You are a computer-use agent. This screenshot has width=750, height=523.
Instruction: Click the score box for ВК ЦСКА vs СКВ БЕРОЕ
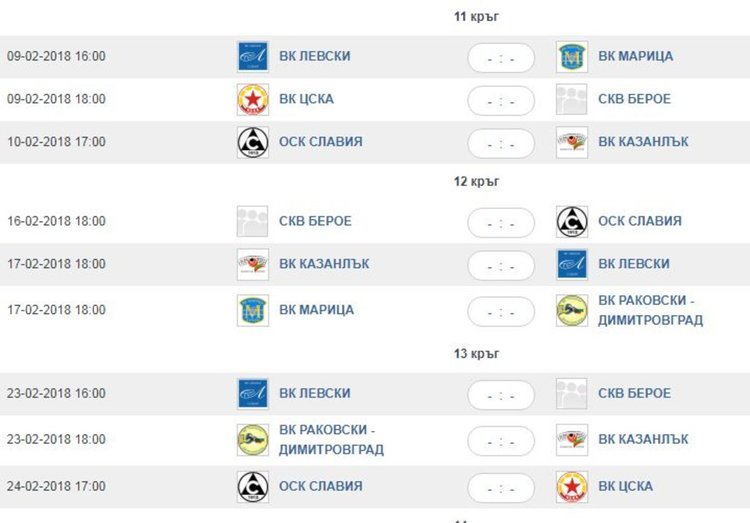pos(501,100)
